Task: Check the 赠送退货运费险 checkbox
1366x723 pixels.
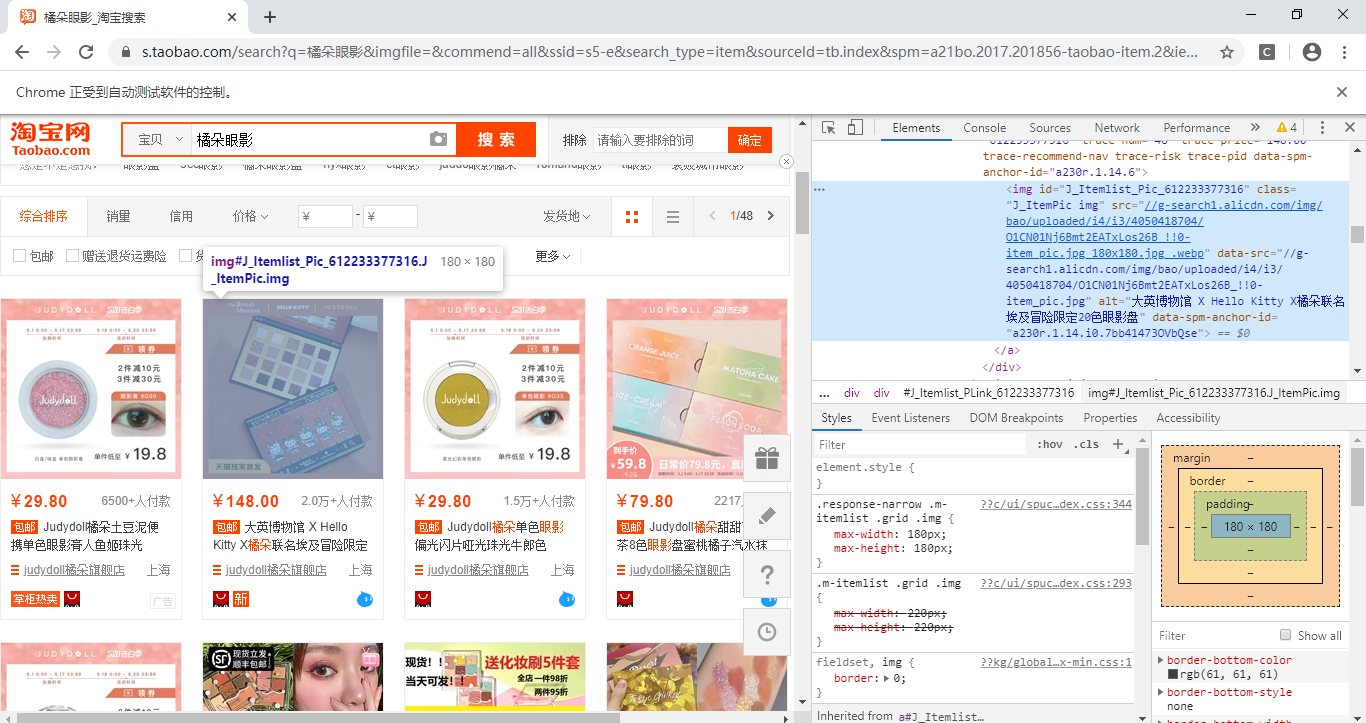Action: tap(72, 256)
